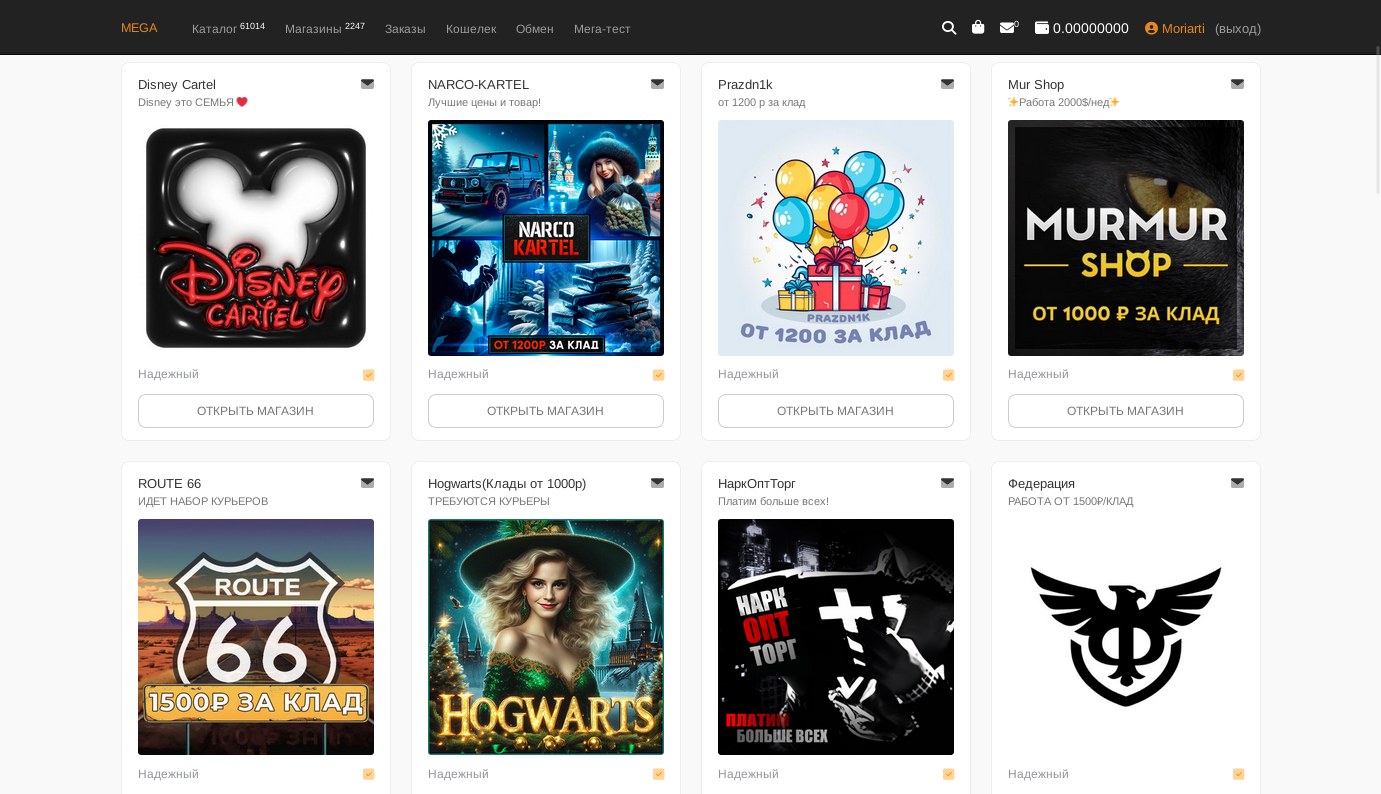Click the subtitle 'ТРЕБУЮТСЯ КУРЬЕРЫ'
The height and width of the screenshot is (794, 1381).
click(x=489, y=502)
